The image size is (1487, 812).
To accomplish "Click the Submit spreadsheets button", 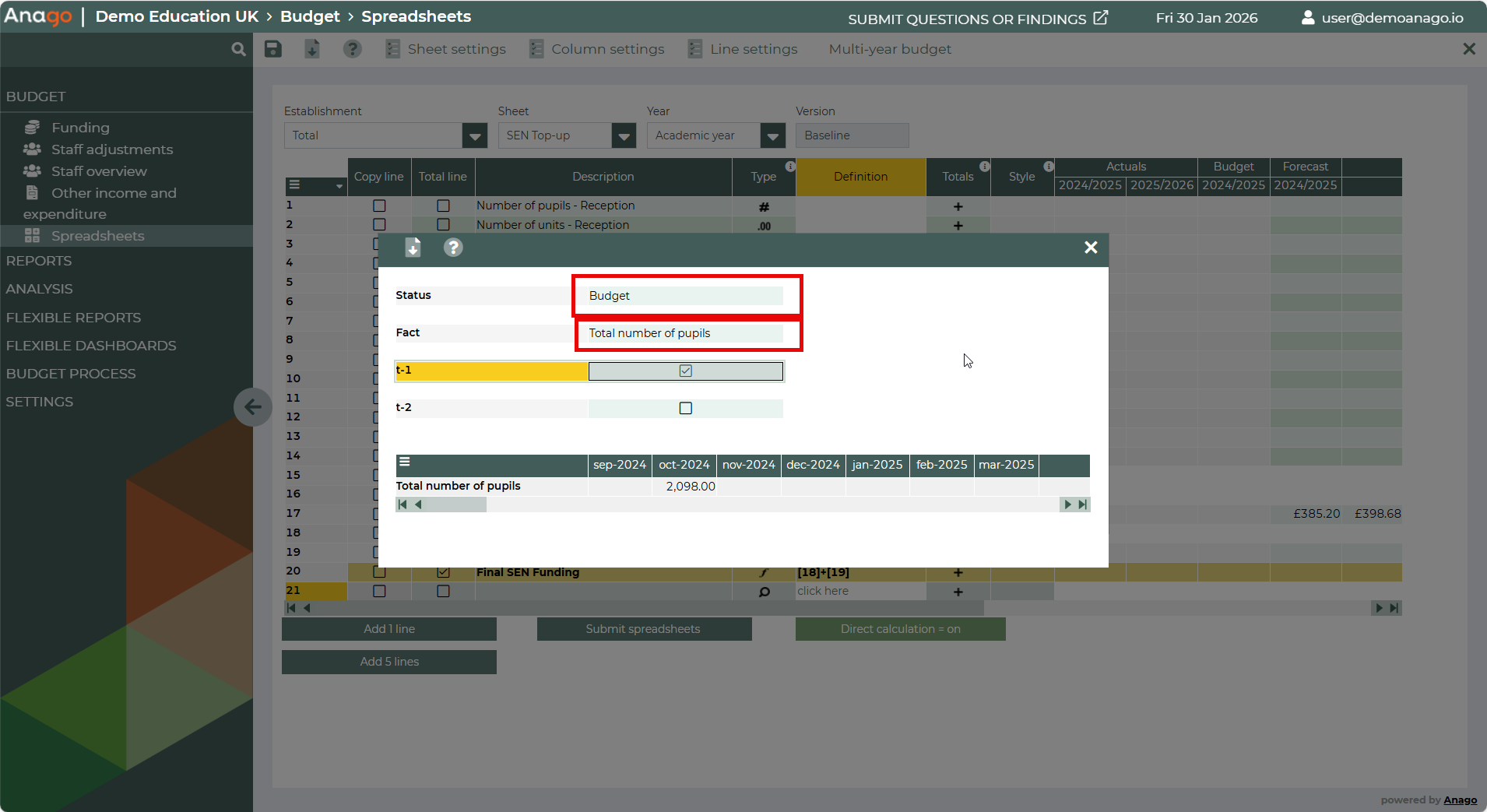I will click(x=643, y=629).
